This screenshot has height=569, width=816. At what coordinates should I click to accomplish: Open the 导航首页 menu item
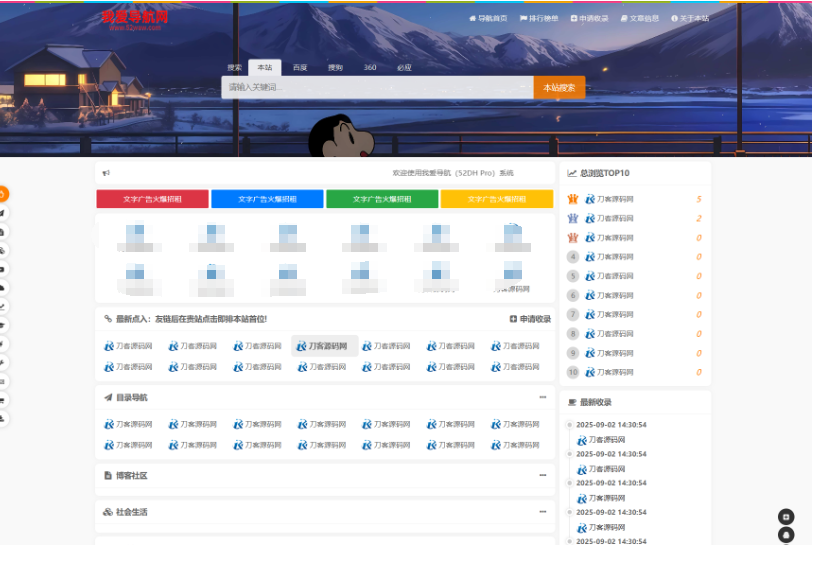pos(488,18)
